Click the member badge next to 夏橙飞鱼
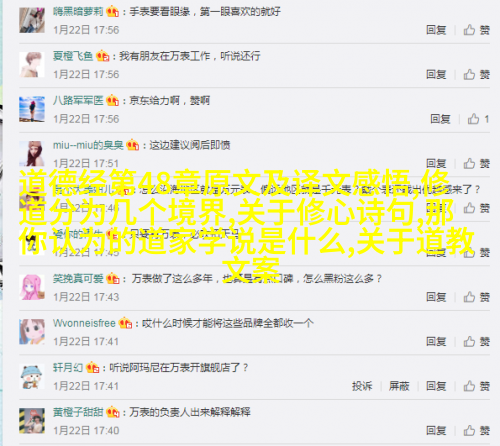Image resolution: width=500 pixels, height=446 pixels. (103, 56)
